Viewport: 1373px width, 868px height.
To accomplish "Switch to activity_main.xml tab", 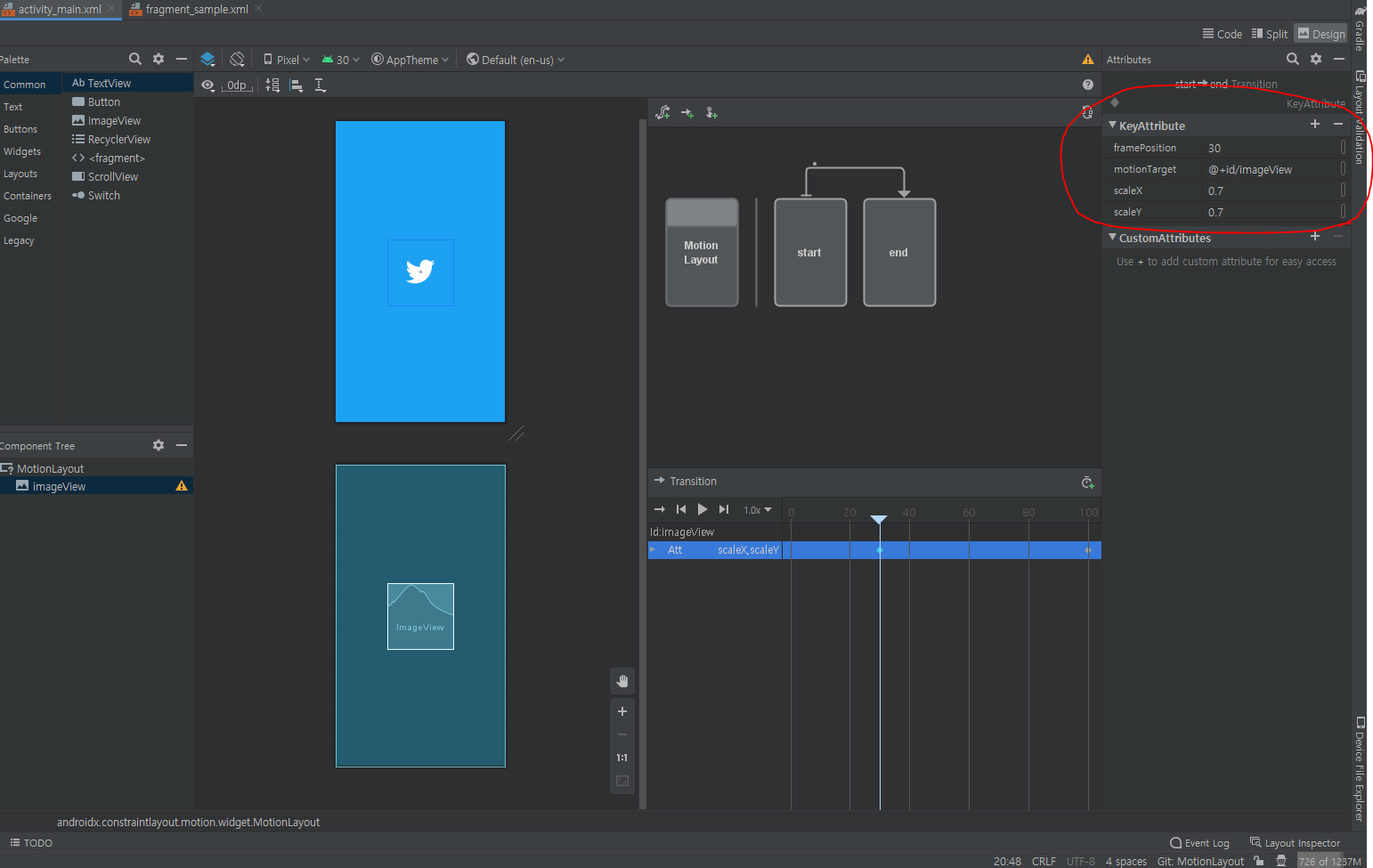I will [59, 10].
